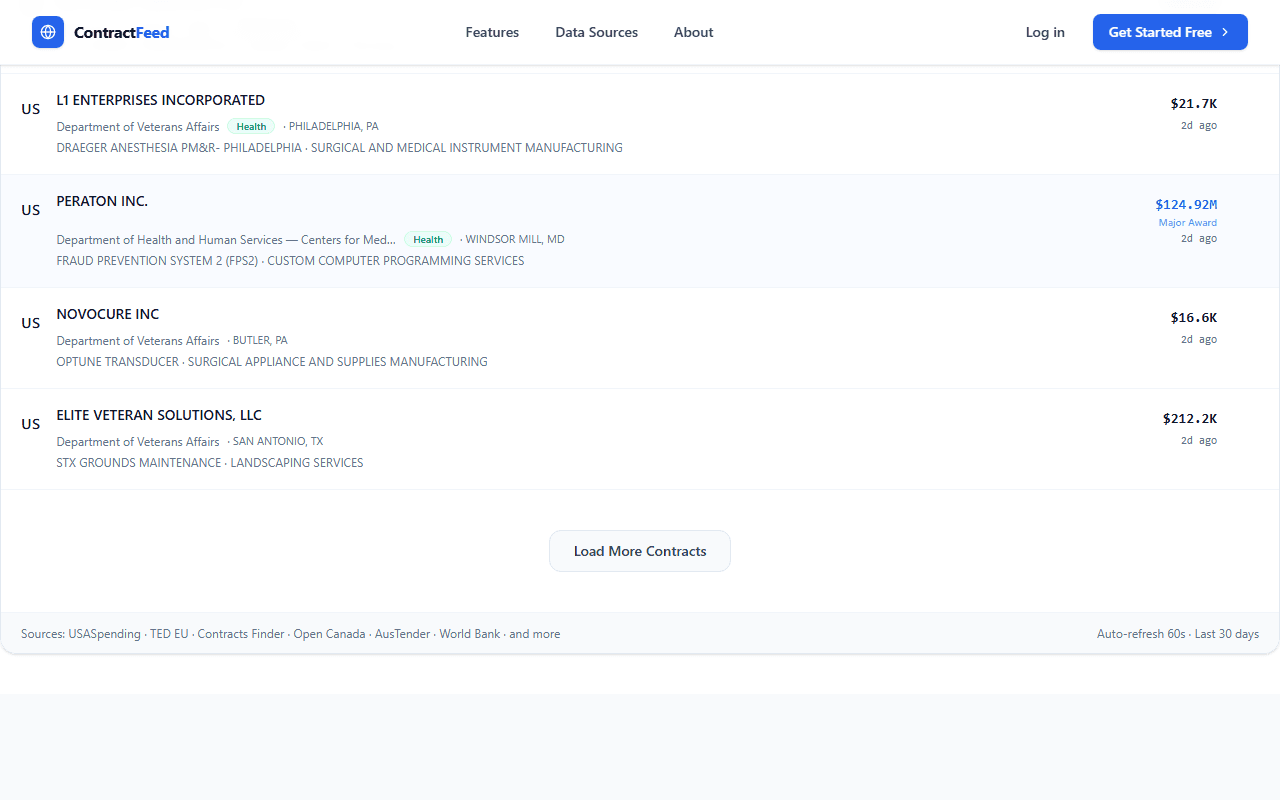Open the L1 ENTERPRISES INCORPORATED contract
The height and width of the screenshot is (800, 1280).
640,124
